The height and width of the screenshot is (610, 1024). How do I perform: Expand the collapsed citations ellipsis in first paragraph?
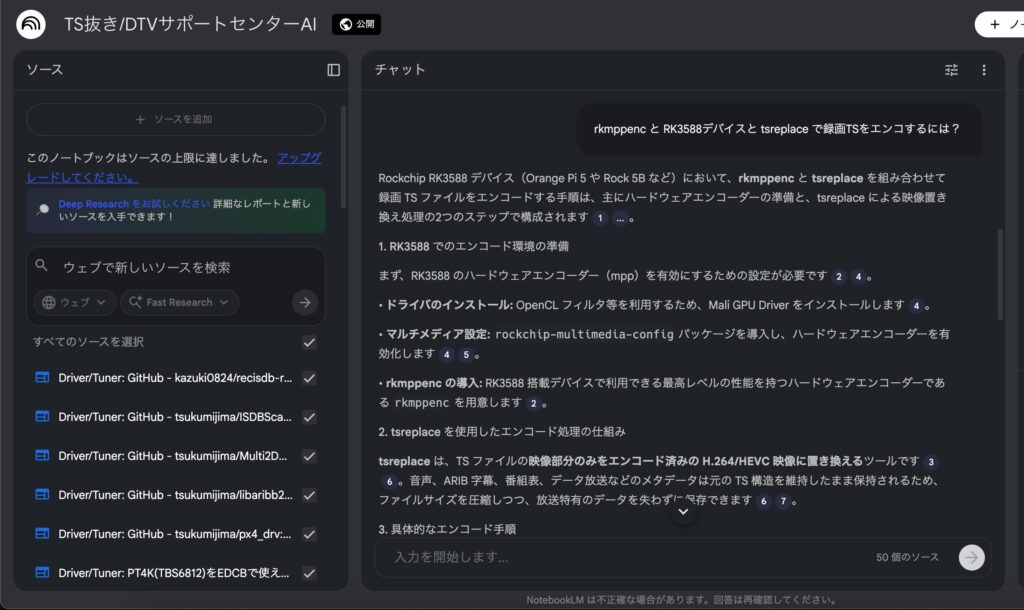619,218
